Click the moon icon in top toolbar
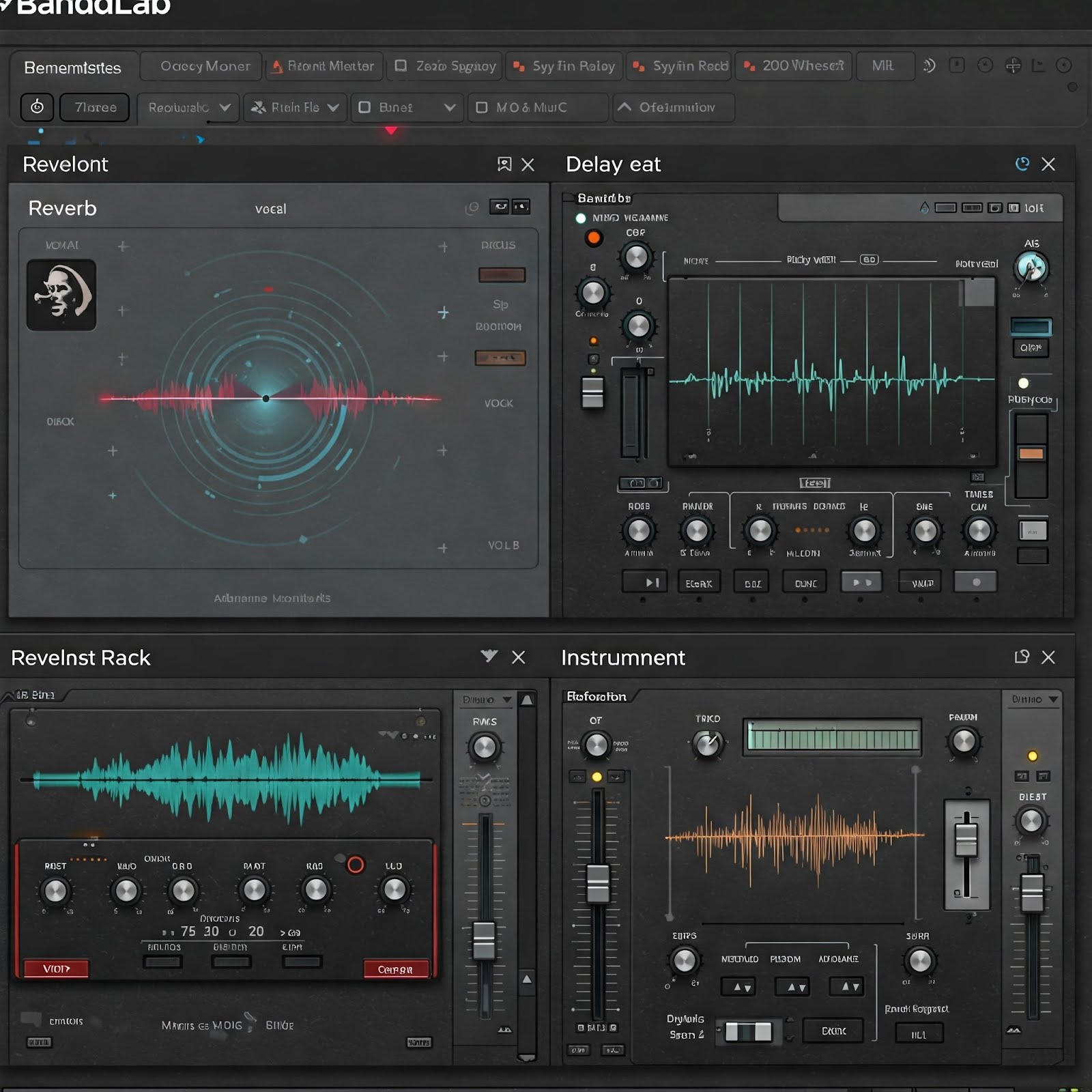This screenshot has height=1092, width=1092. coord(929,66)
